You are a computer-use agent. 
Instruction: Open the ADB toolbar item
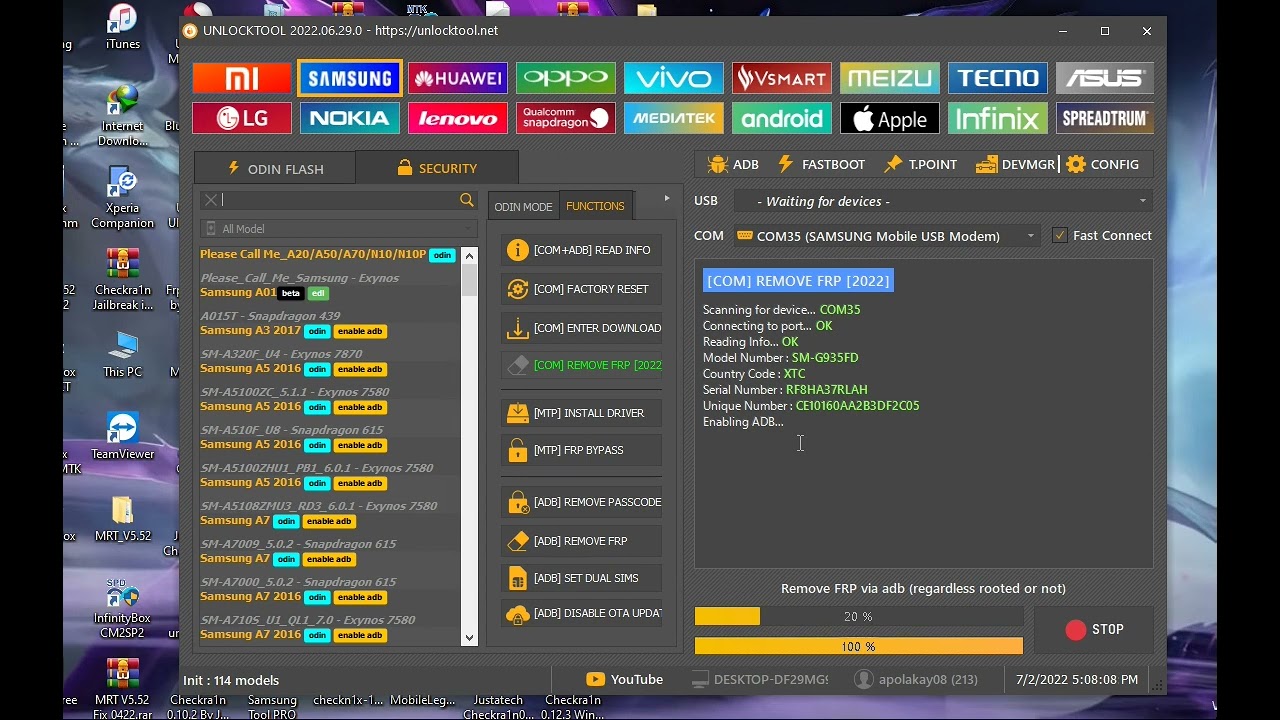(733, 164)
